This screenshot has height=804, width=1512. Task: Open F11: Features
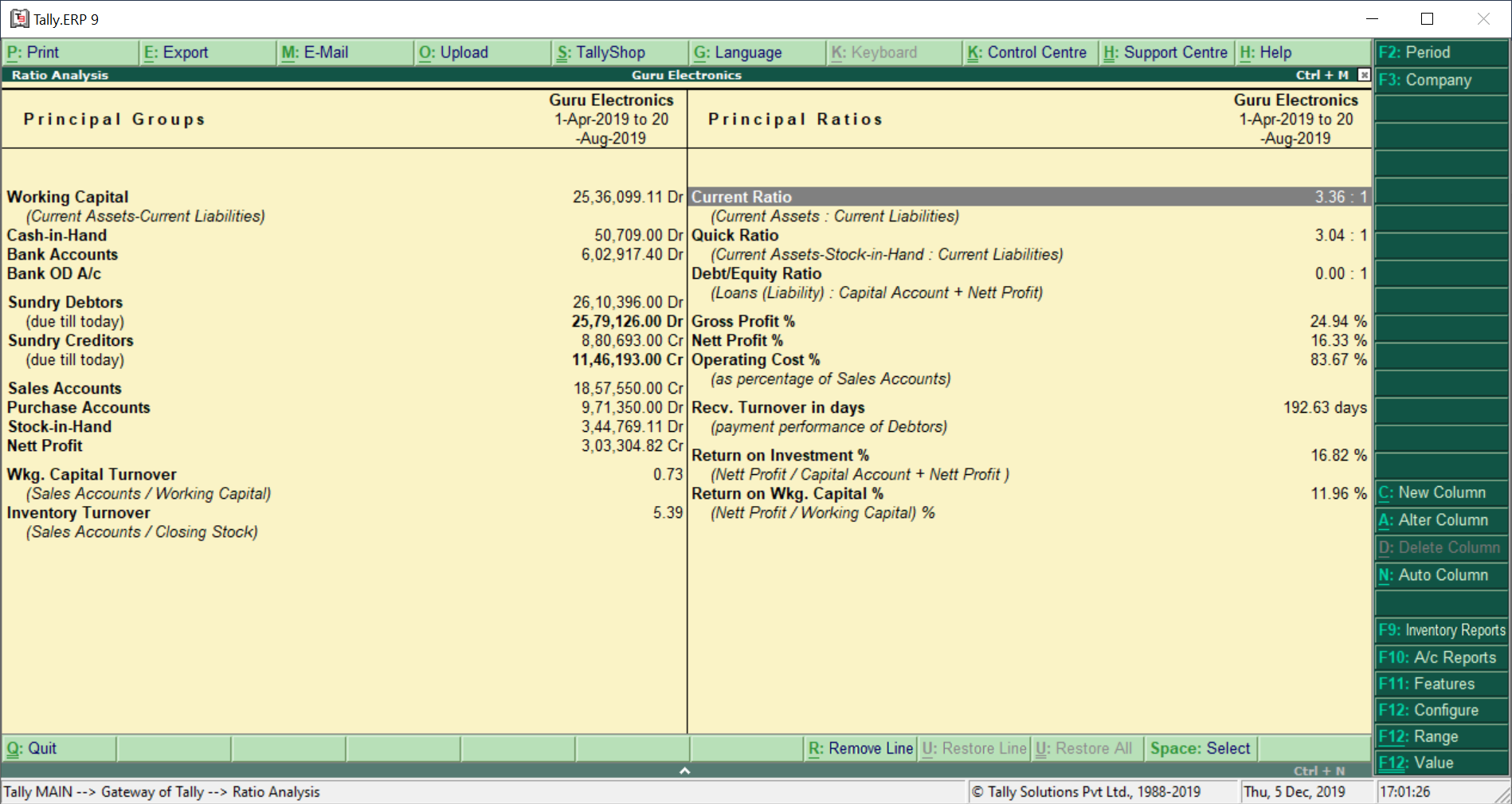pyautogui.click(x=1442, y=684)
